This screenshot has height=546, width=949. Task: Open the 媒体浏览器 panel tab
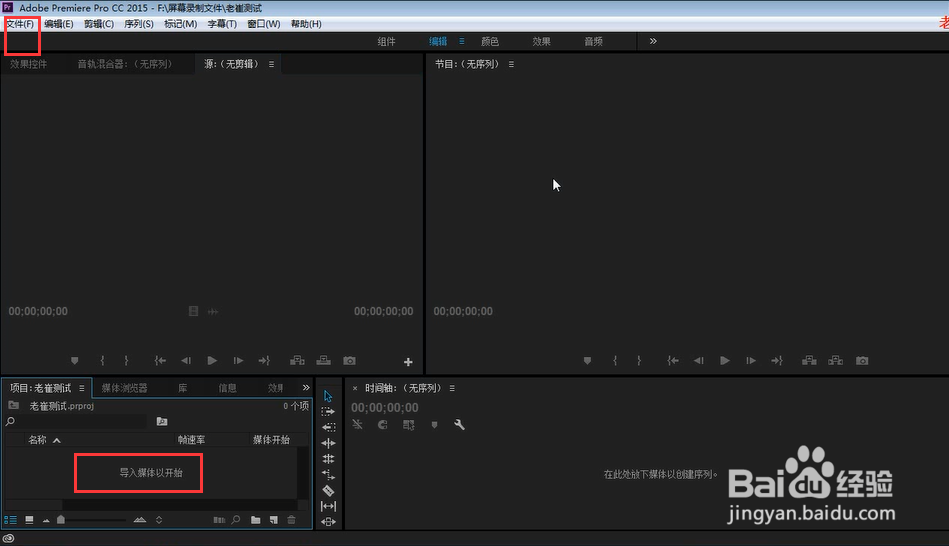click(125, 388)
